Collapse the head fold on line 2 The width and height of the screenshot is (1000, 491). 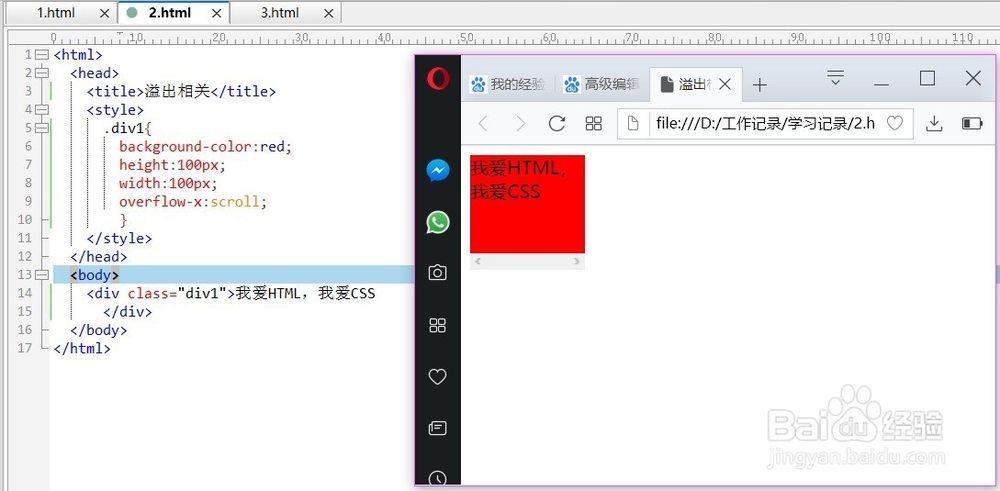[42, 73]
